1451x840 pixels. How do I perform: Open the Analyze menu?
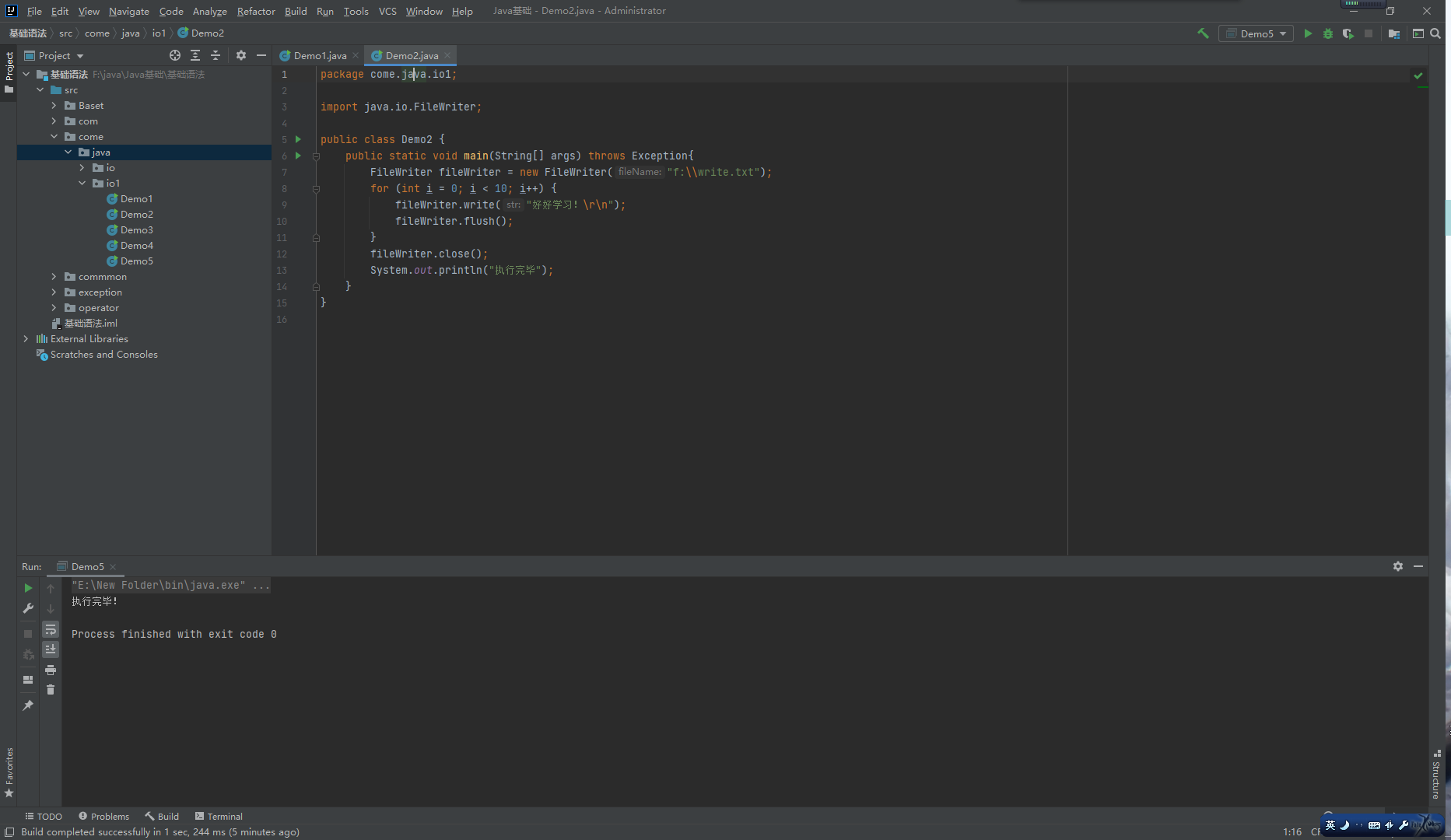[209, 11]
